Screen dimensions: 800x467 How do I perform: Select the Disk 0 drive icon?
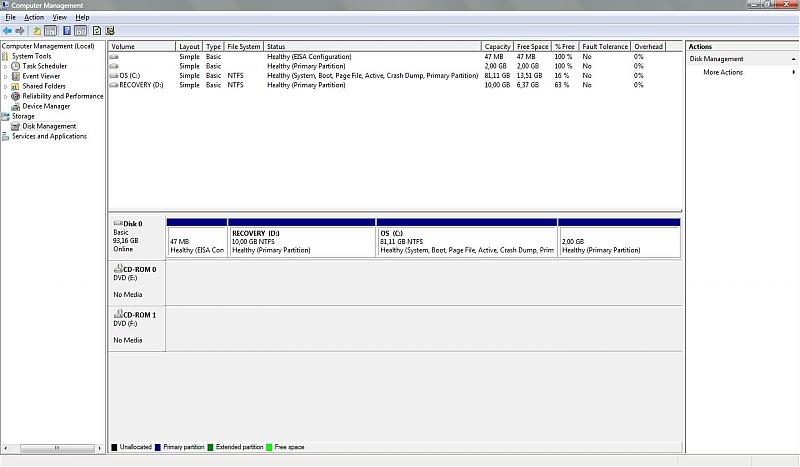point(118,223)
